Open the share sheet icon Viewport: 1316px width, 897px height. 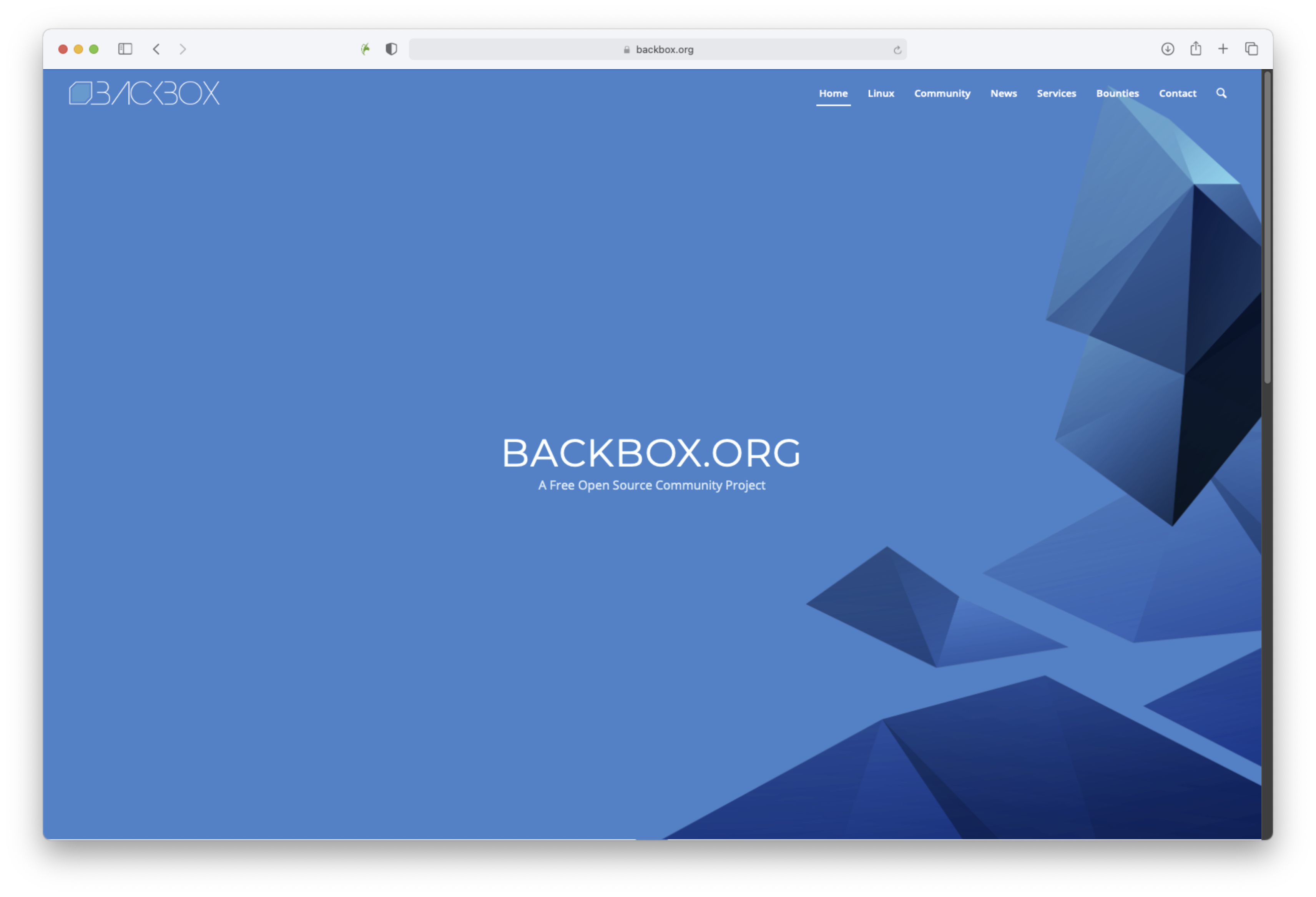coord(1195,49)
